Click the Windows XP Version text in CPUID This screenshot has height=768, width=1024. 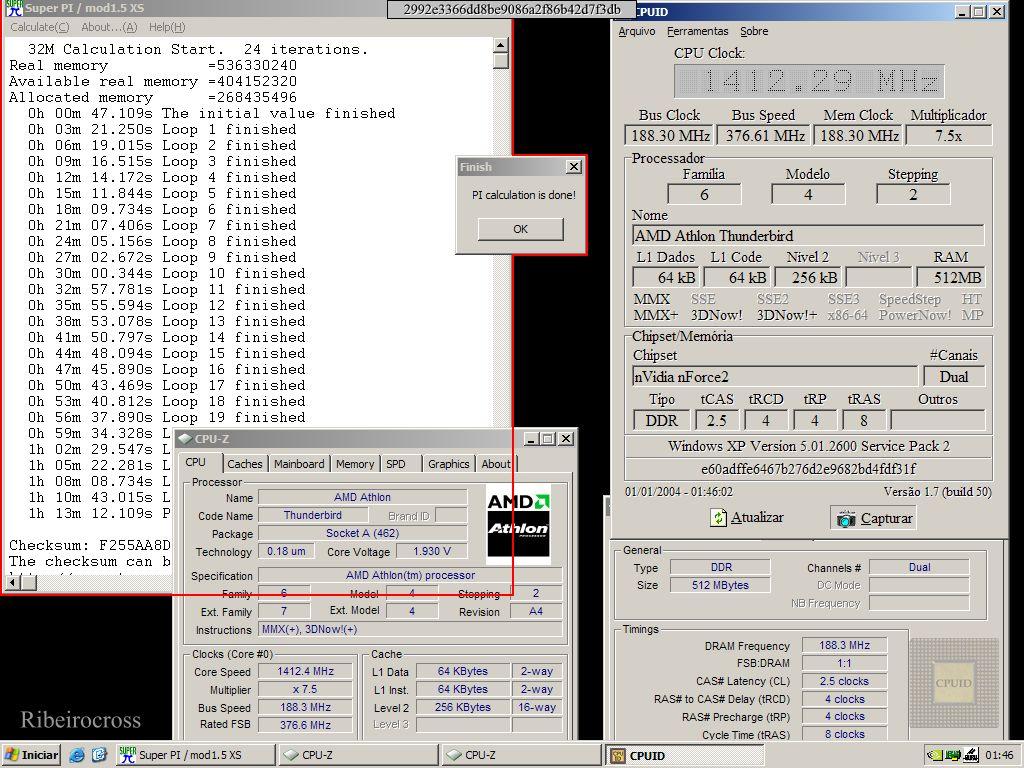(808, 447)
